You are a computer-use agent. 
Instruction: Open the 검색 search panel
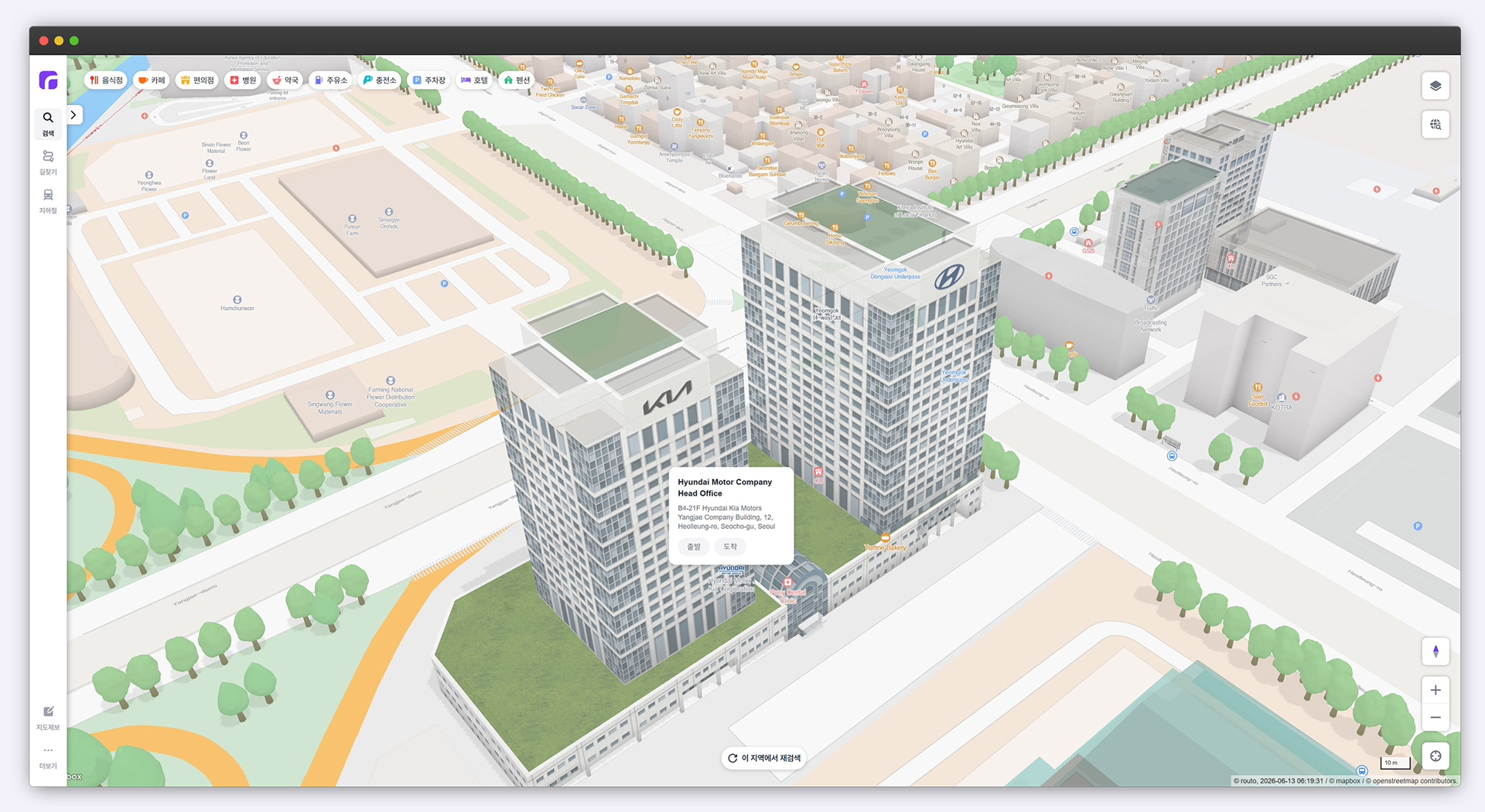click(48, 124)
